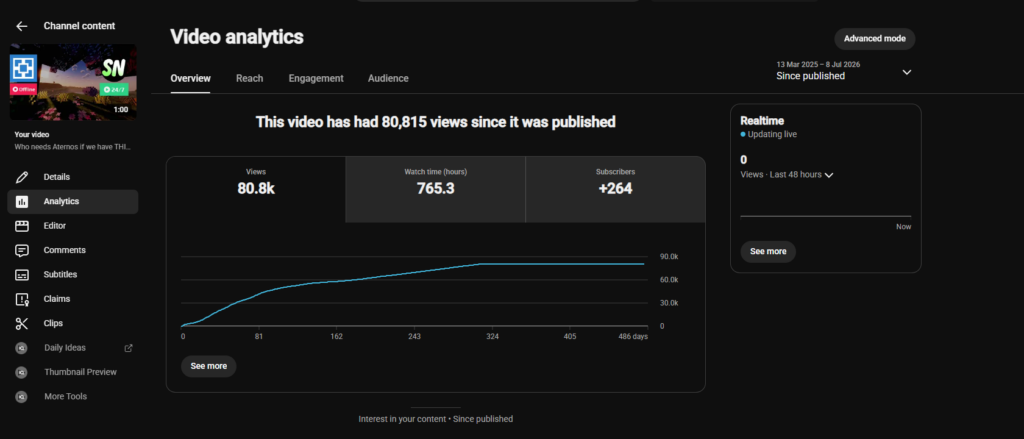The height and width of the screenshot is (439, 1024).
Task: Open the Views Last 48 hours dropdown
Action: pyautogui.click(x=787, y=174)
